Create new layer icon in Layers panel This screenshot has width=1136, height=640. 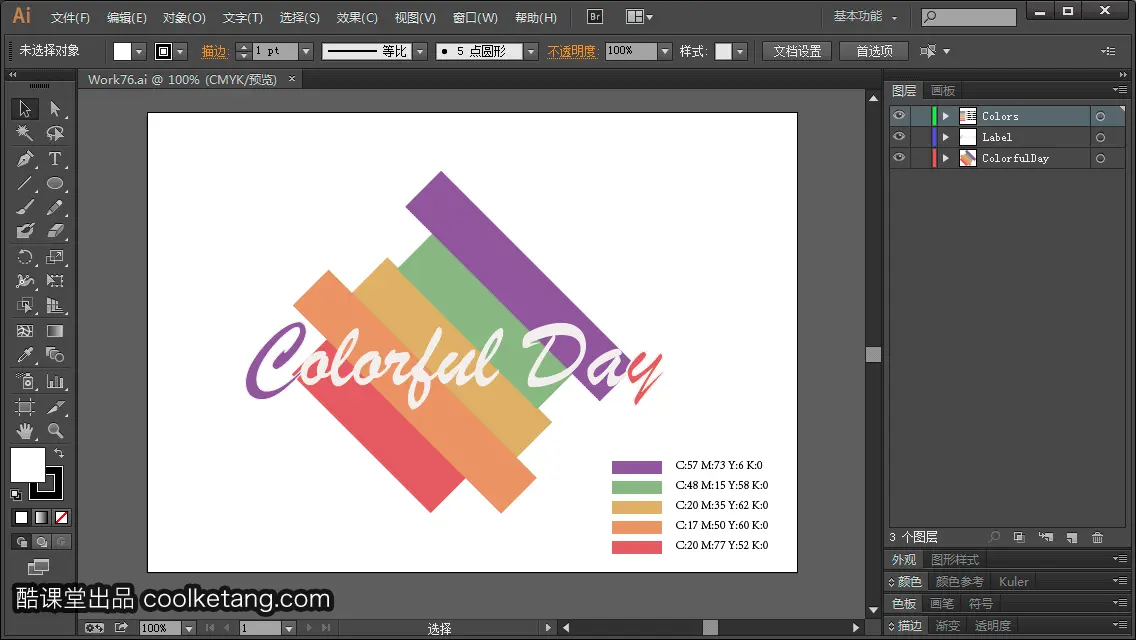tap(1072, 537)
